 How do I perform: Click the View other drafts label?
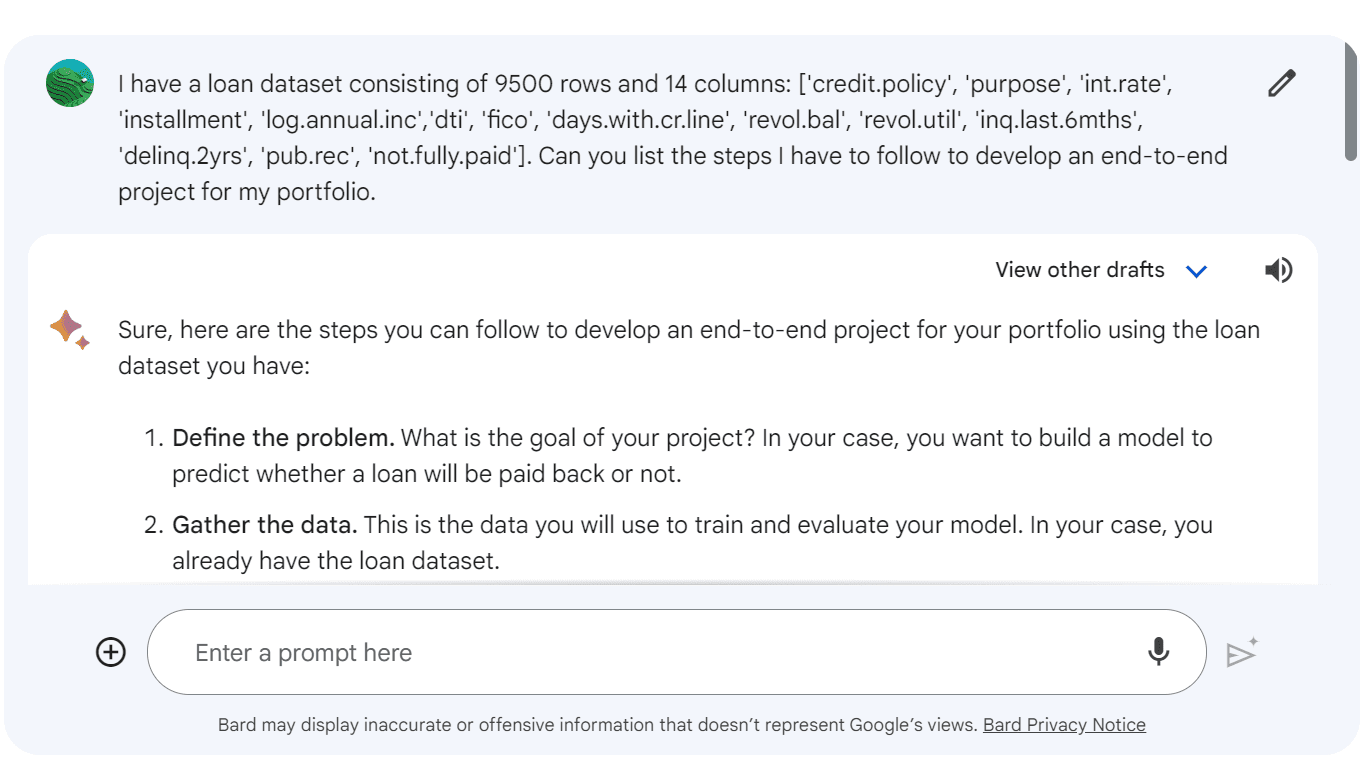(1080, 270)
